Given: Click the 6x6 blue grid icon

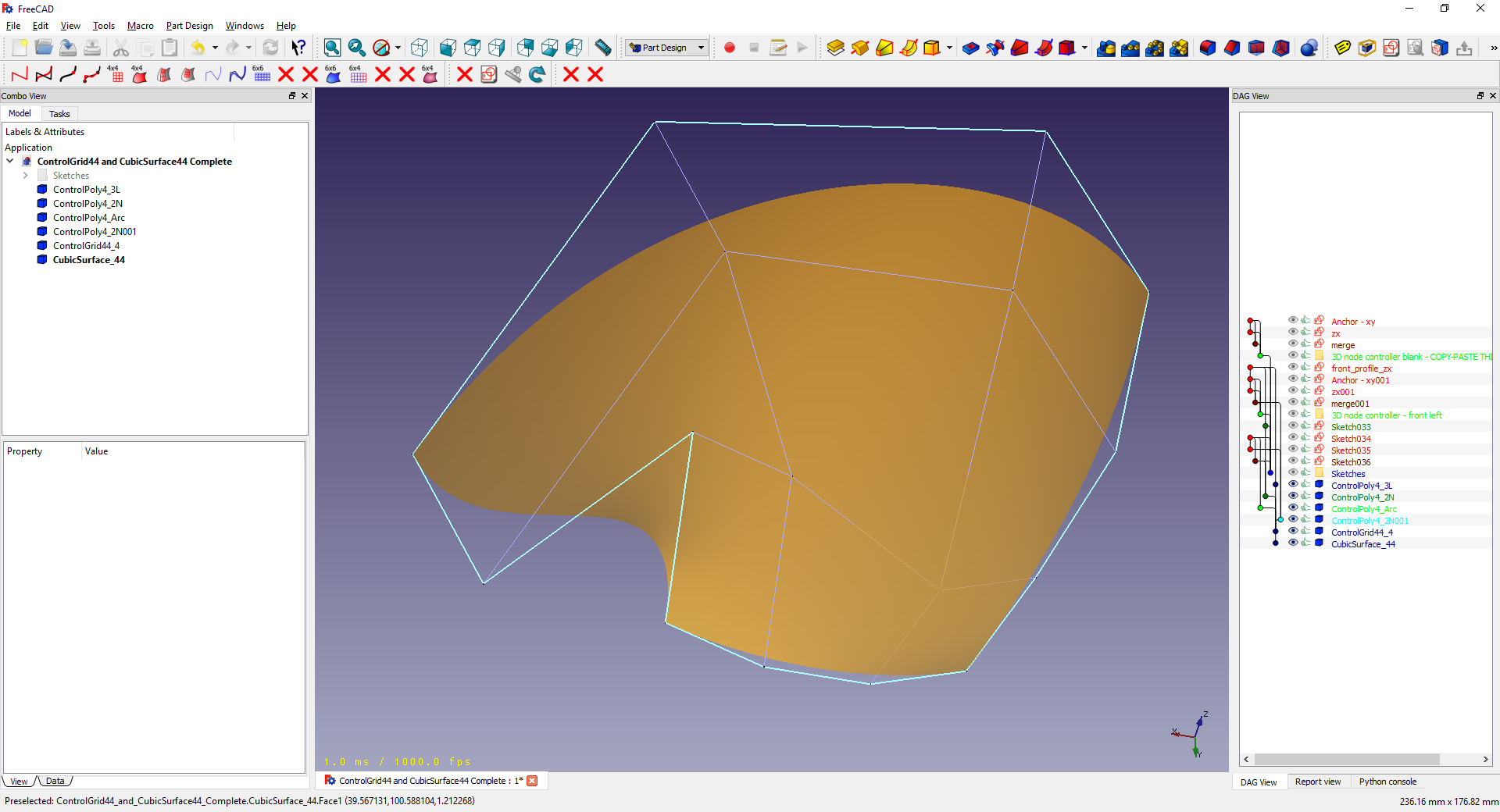Looking at the screenshot, I should (261, 74).
